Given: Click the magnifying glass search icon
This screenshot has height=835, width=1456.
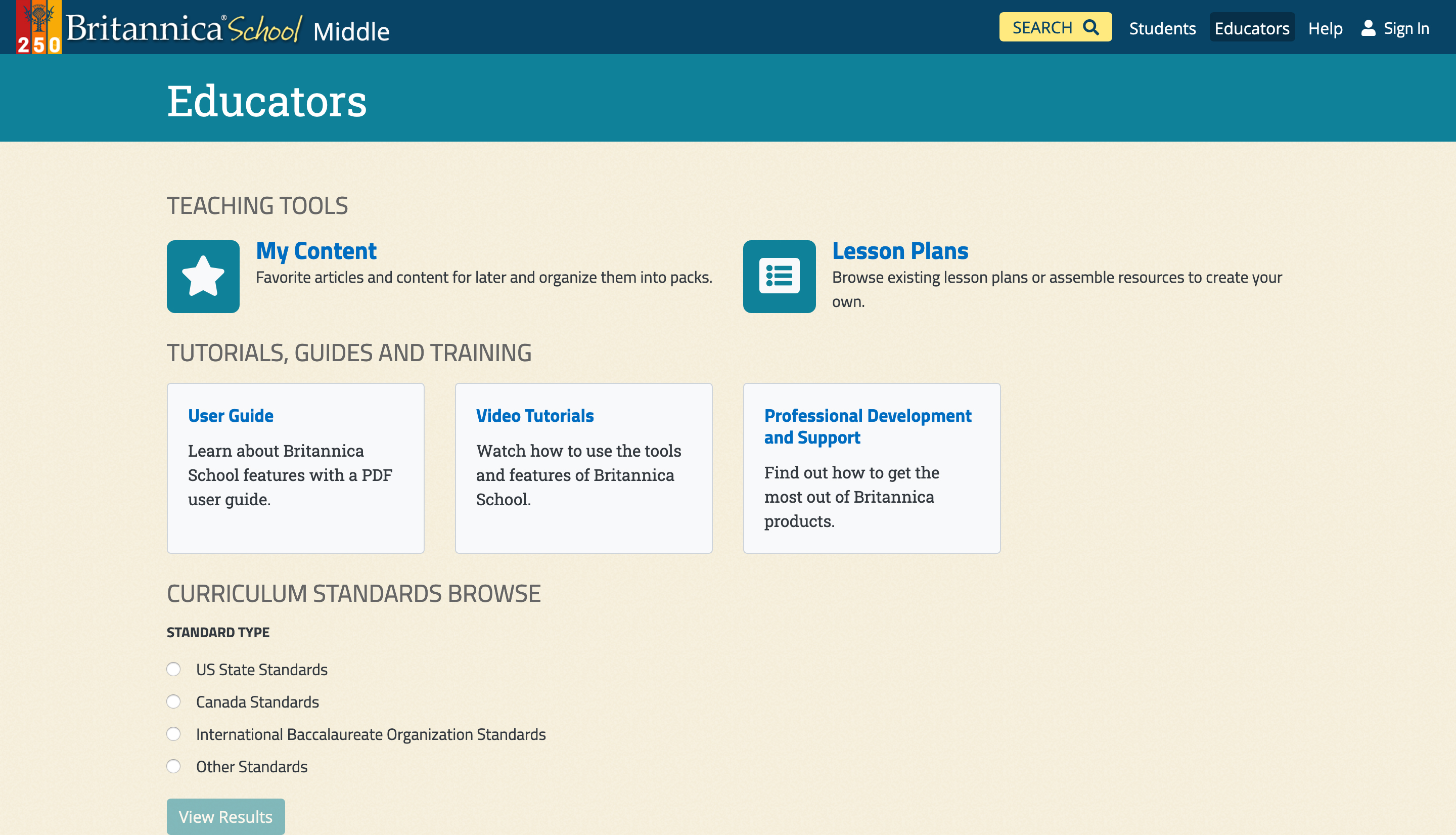Looking at the screenshot, I should [1091, 27].
